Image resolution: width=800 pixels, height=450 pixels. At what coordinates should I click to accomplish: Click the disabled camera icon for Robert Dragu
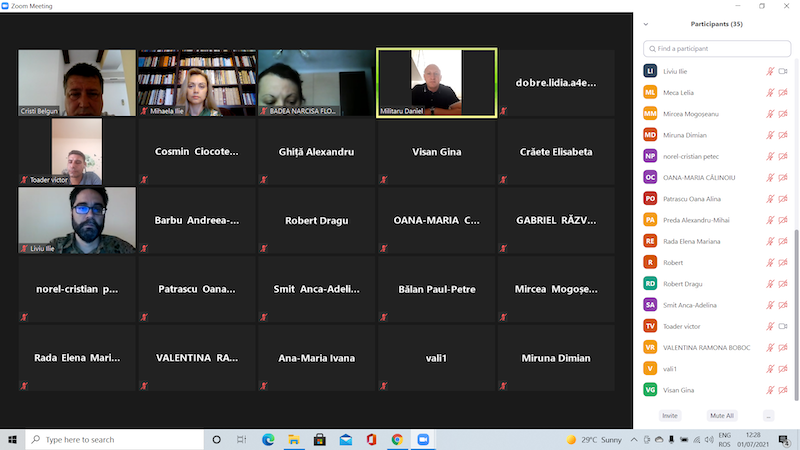coord(783,283)
